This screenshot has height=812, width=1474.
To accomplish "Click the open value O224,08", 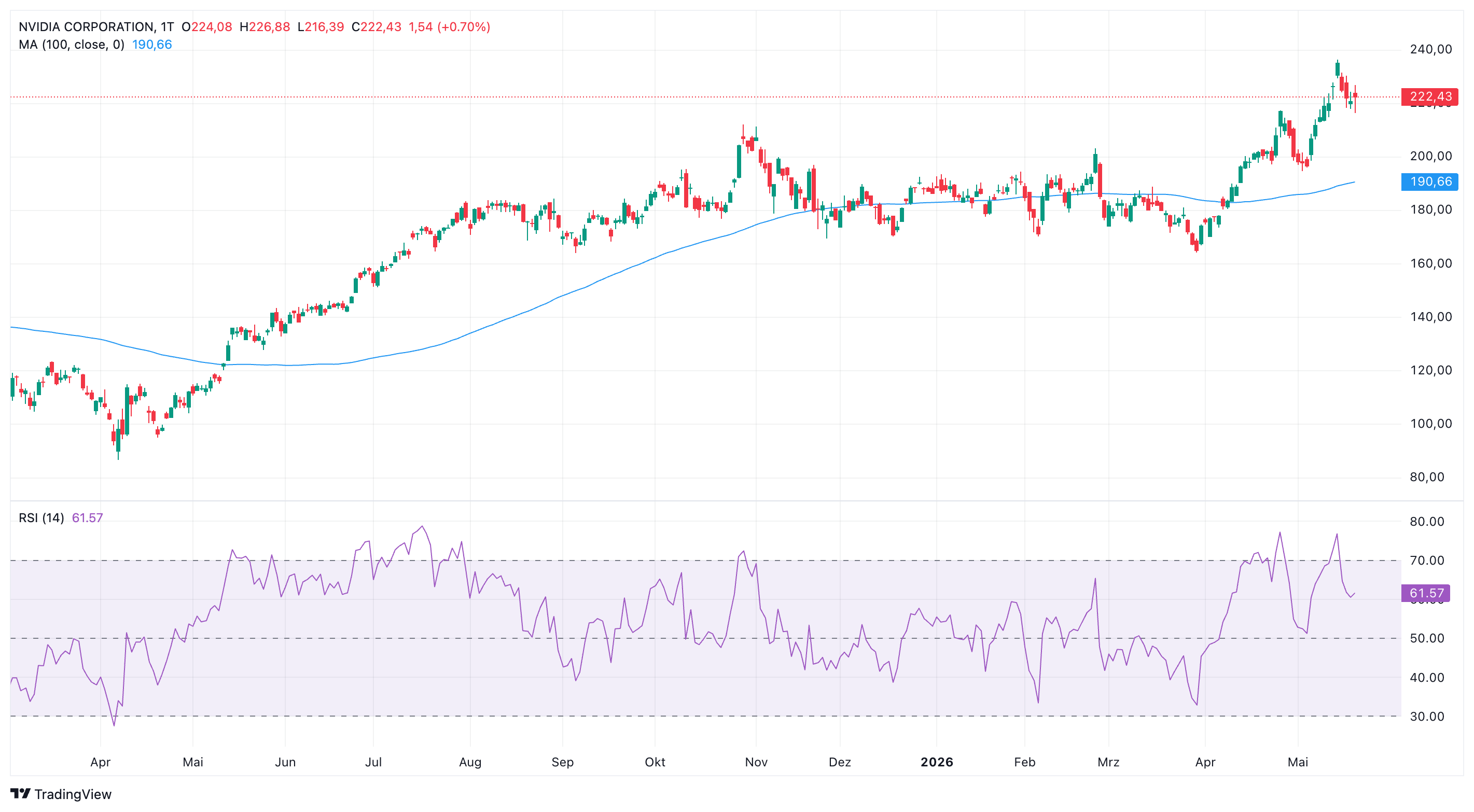I will (x=206, y=27).
